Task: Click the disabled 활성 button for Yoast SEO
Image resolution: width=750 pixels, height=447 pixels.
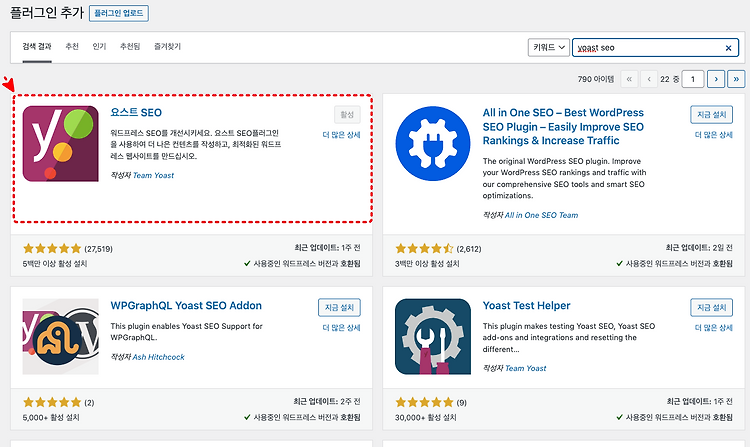Action: tap(347, 115)
